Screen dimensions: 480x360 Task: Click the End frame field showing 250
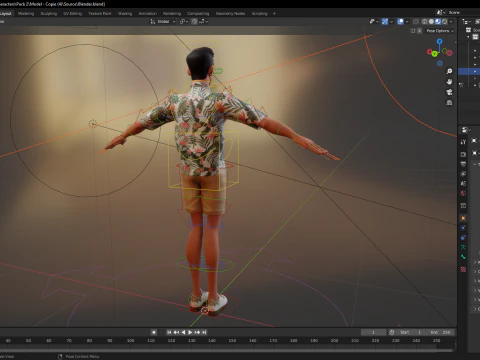point(441,332)
